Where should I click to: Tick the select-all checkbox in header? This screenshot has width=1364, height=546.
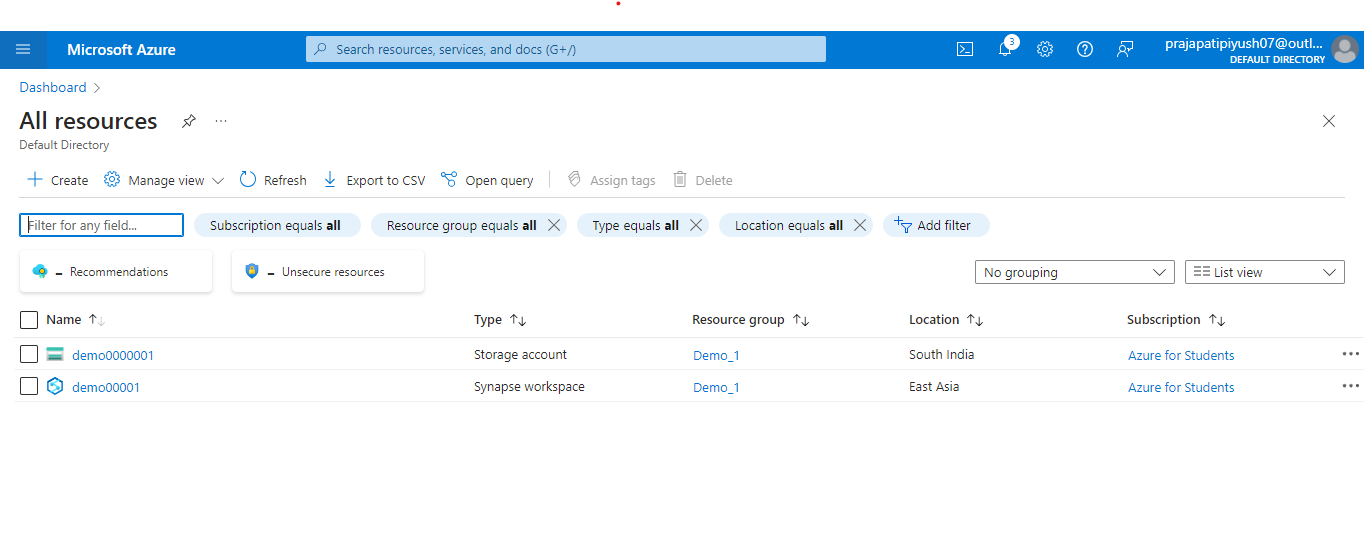(x=29, y=320)
